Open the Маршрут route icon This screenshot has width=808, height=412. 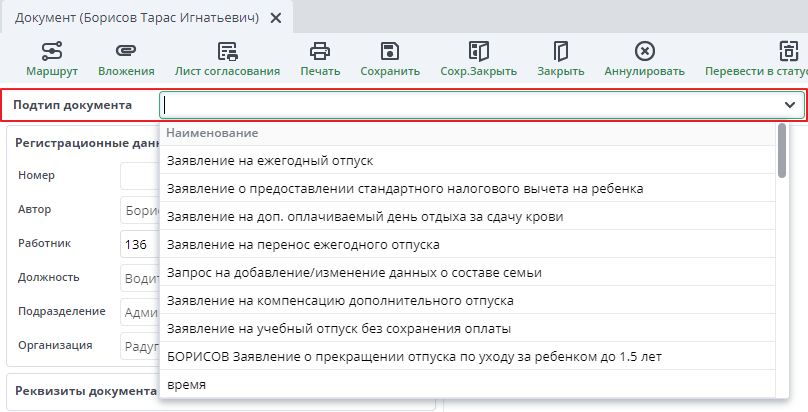[52, 52]
